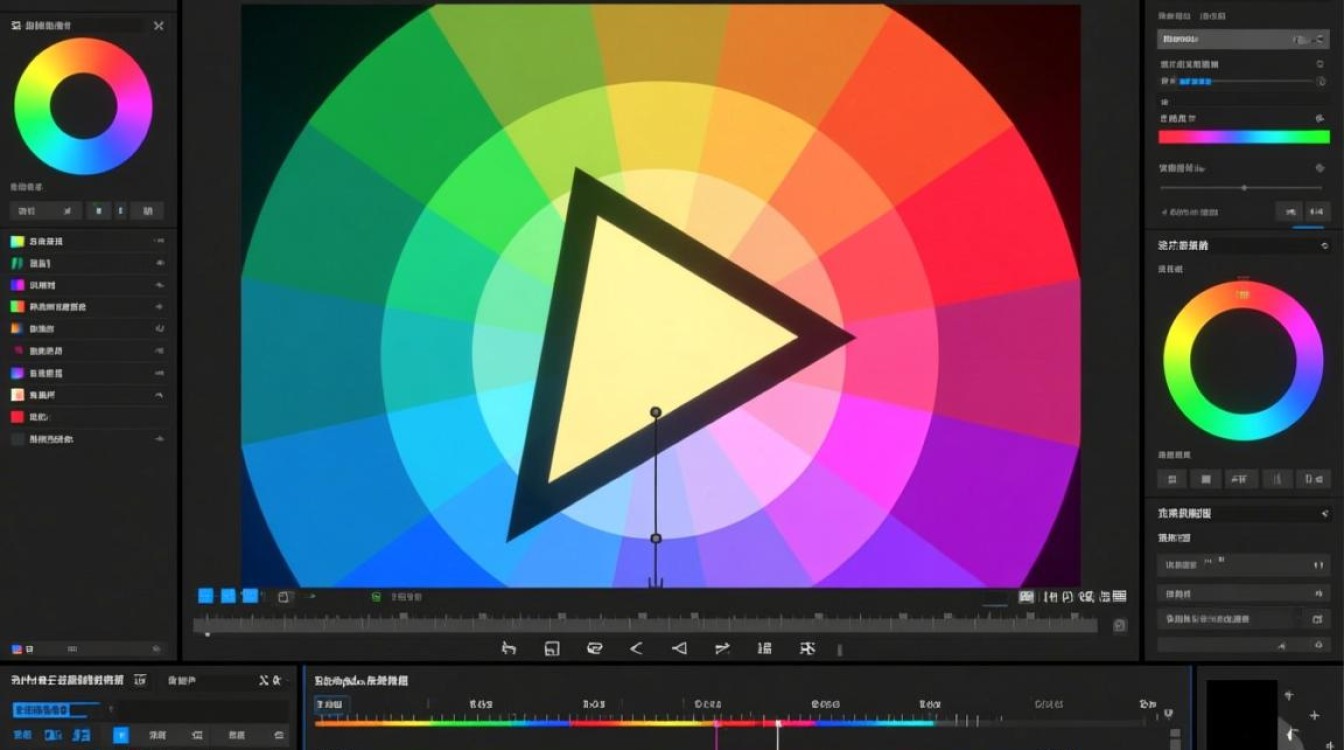Select the solid red swatch row in list
Screen dimensions: 1344x750
(x=86, y=417)
